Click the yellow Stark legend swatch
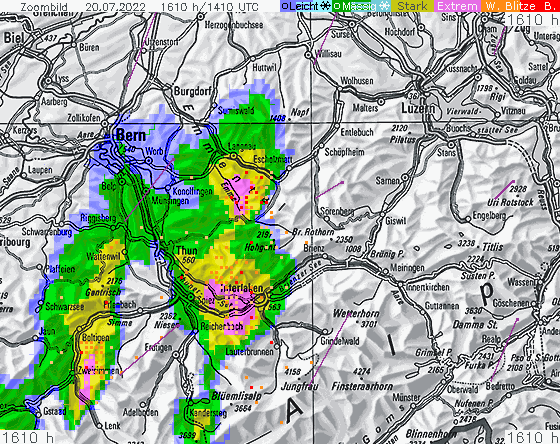 [412, 6]
